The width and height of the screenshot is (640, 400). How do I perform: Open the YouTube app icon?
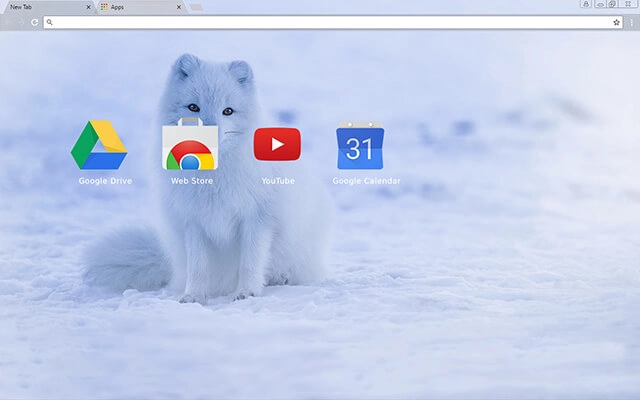[277, 144]
